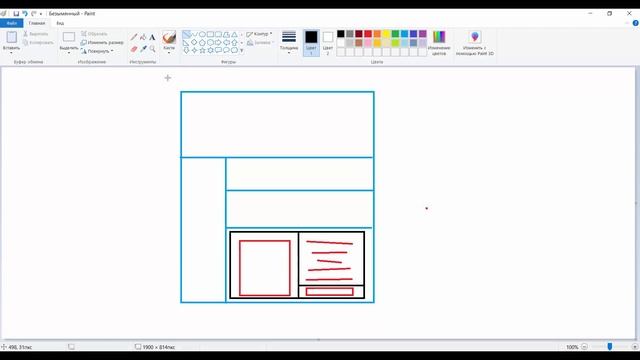The width and height of the screenshot is (640, 360).
Task: Click the Redo arrow in title bar
Action: point(33,13)
